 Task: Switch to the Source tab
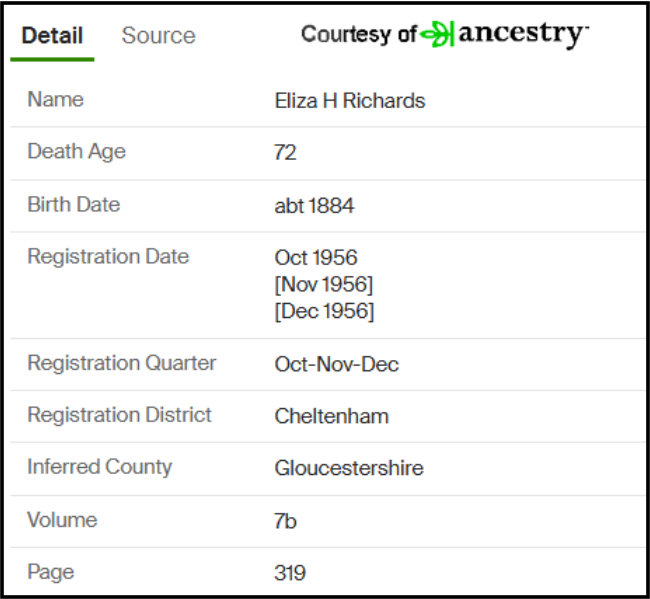pos(158,35)
